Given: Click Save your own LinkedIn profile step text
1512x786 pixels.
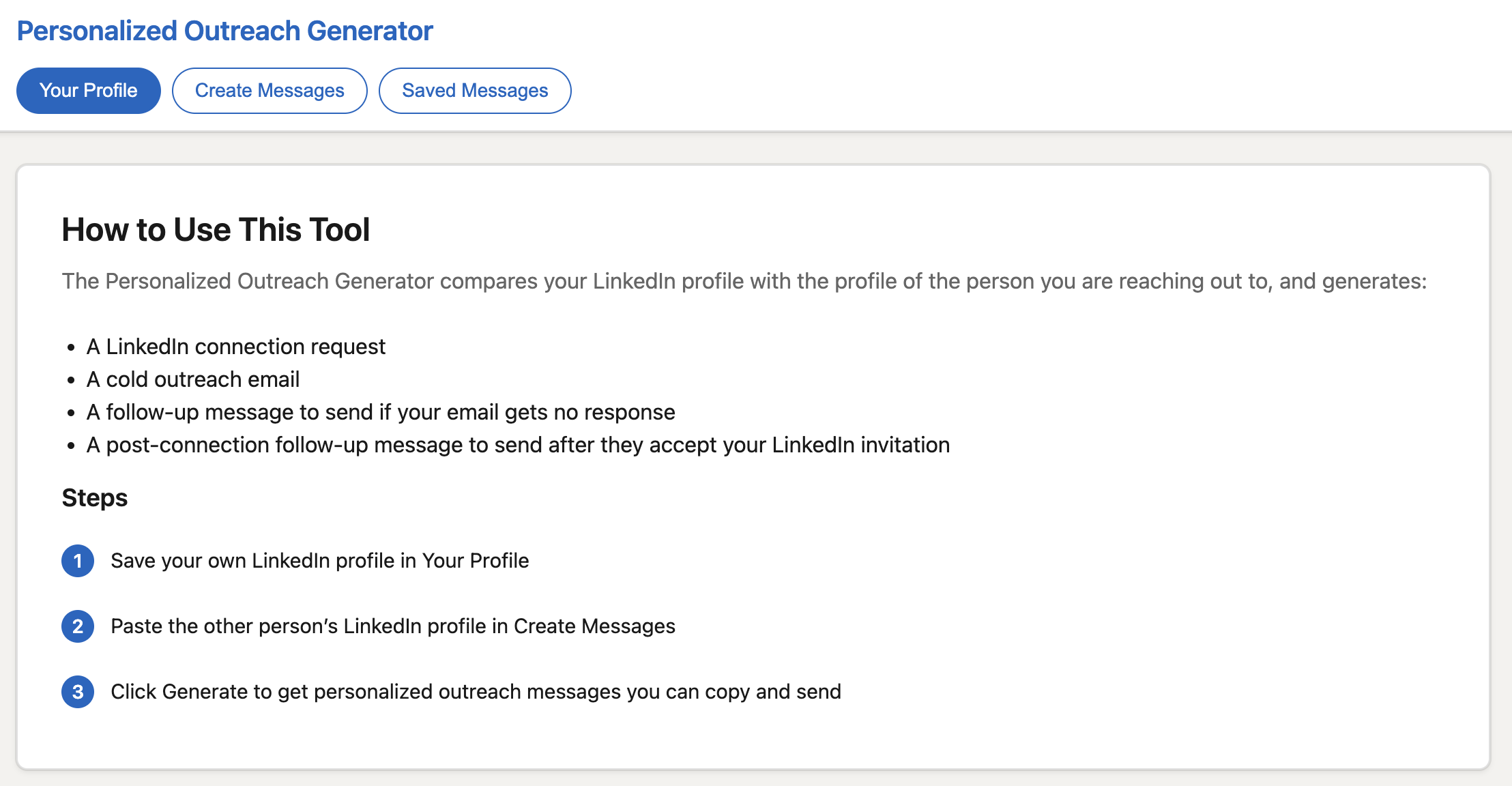Looking at the screenshot, I should click(x=319, y=561).
